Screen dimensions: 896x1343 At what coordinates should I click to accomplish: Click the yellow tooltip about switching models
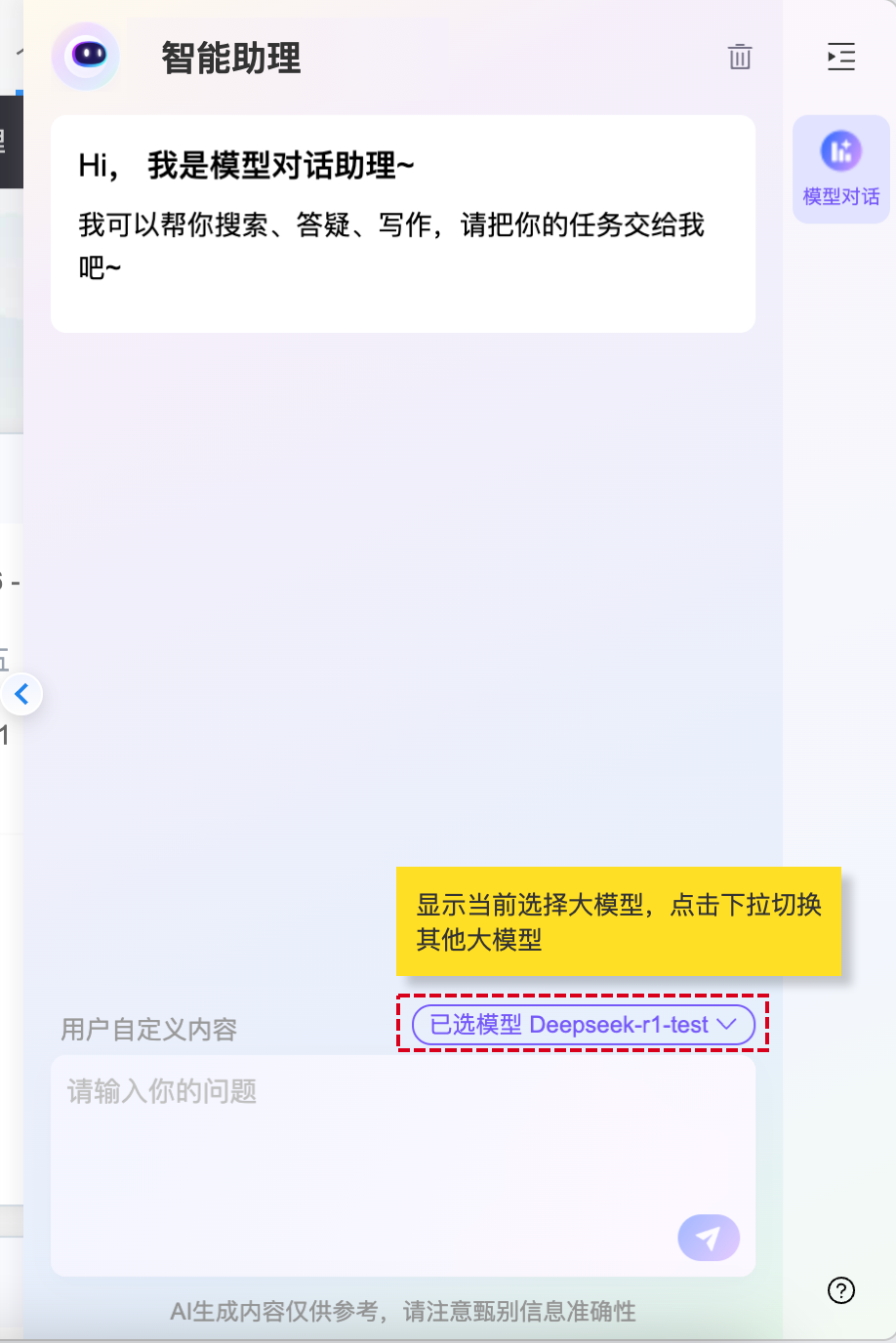(619, 921)
